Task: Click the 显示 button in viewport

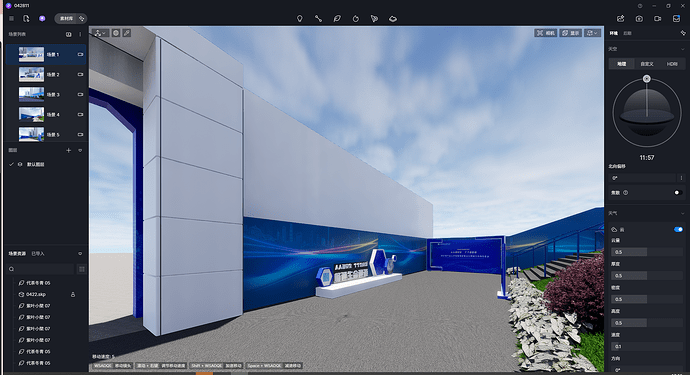Action: click(571, 33)
